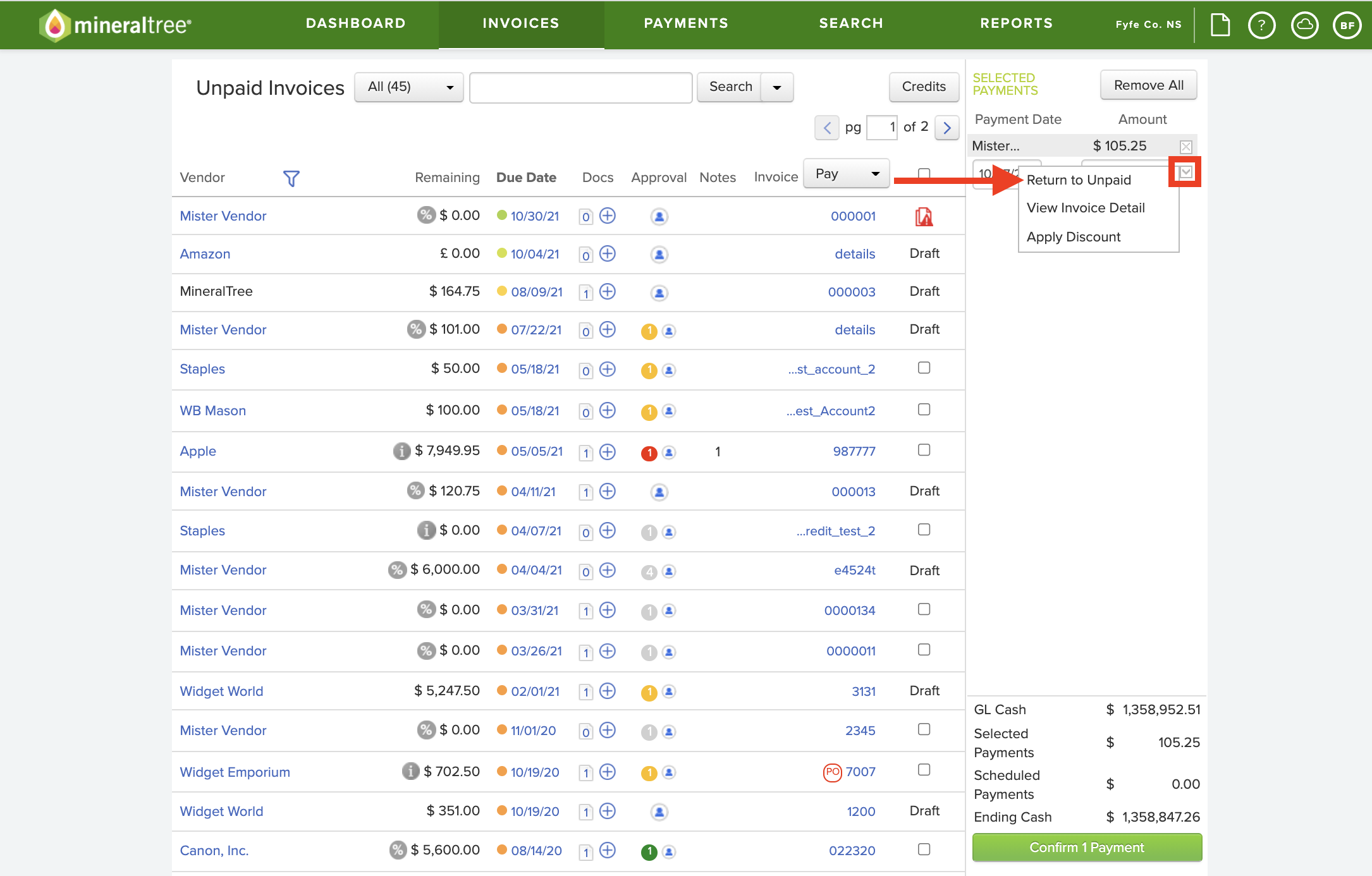Open the Widget Emporium vendor link
The image size is (1372, 876).
coord(235,772)
